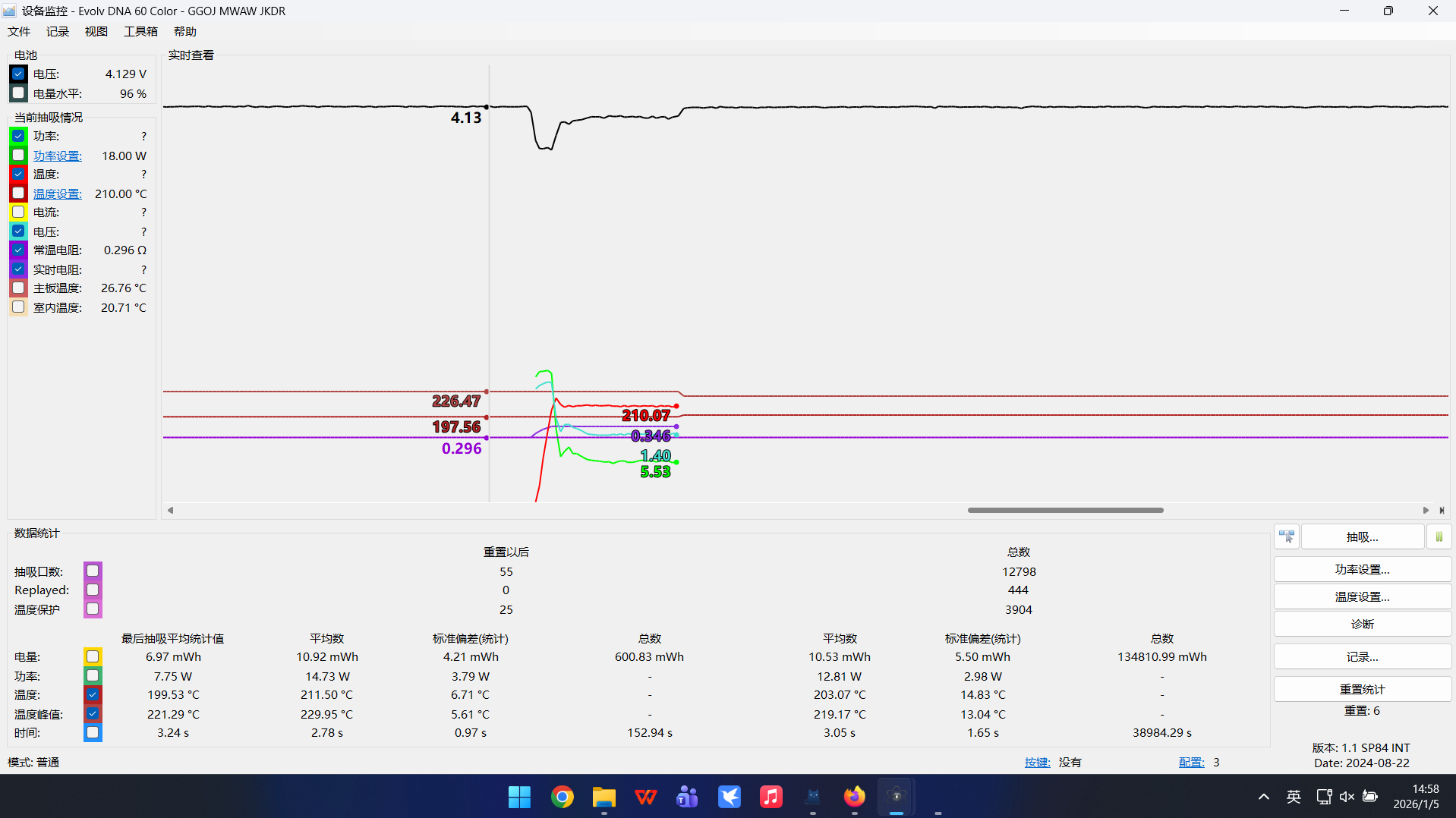Viewport: 1456px width, 818px height.
Task: Open the 视图 menu
Action: tap(96, 31)
